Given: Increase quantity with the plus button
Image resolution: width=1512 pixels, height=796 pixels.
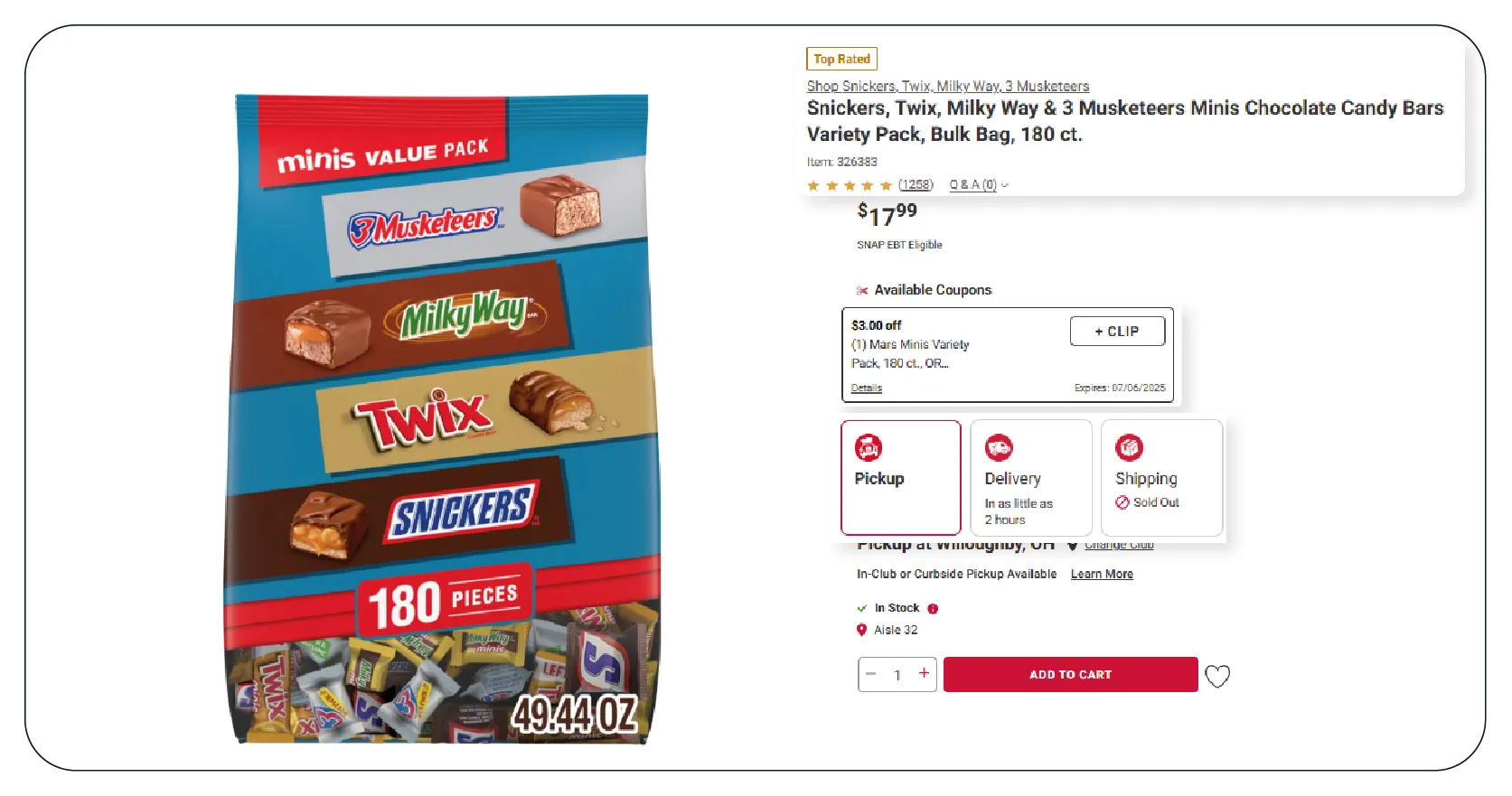Looking at the screenshot, I should [x=924, y=673].
